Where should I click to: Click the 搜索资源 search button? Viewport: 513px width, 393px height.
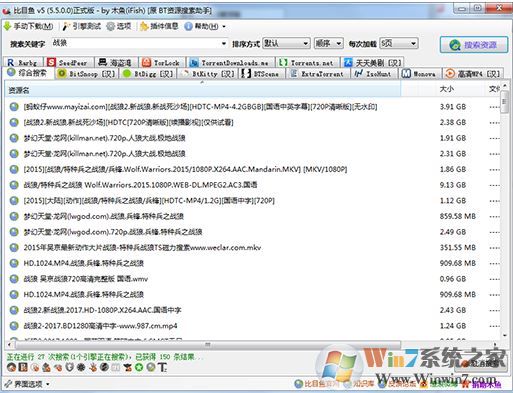474,45
